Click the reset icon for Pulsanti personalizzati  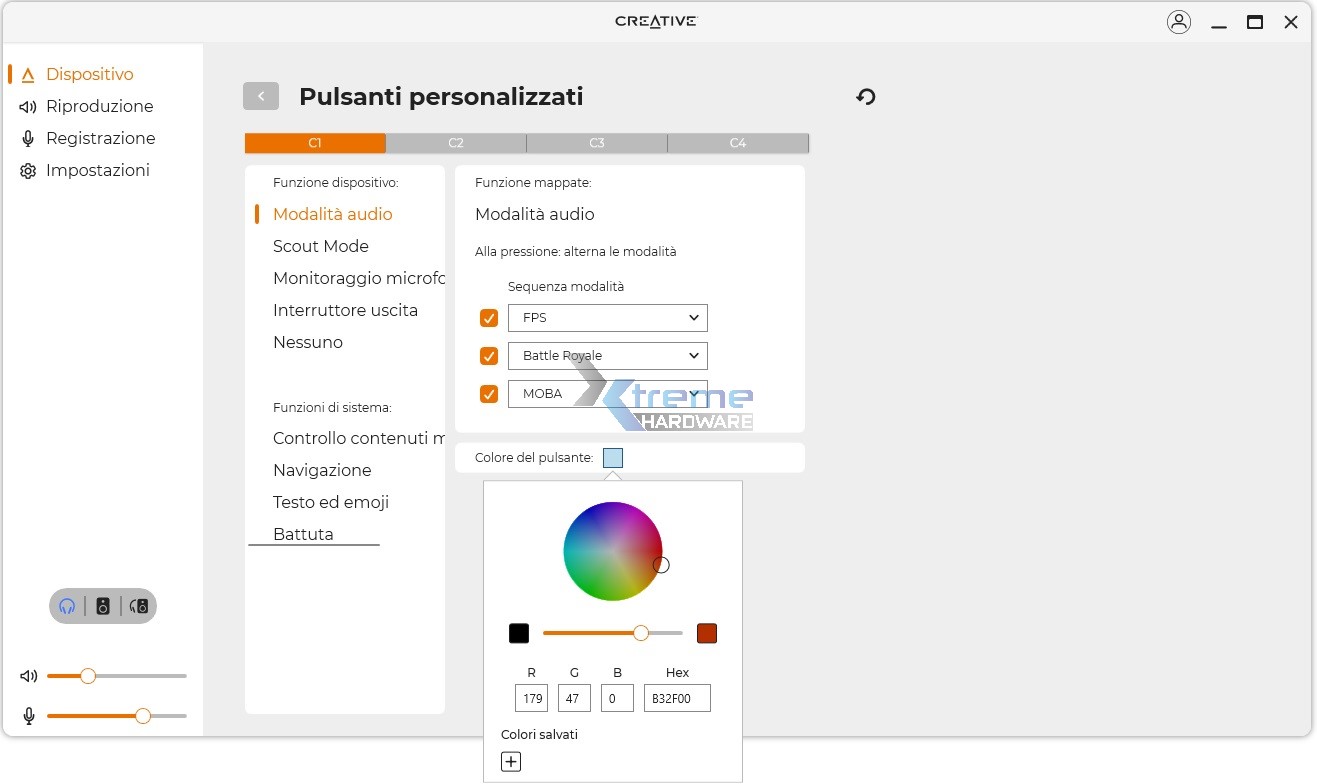coord(864,96)
